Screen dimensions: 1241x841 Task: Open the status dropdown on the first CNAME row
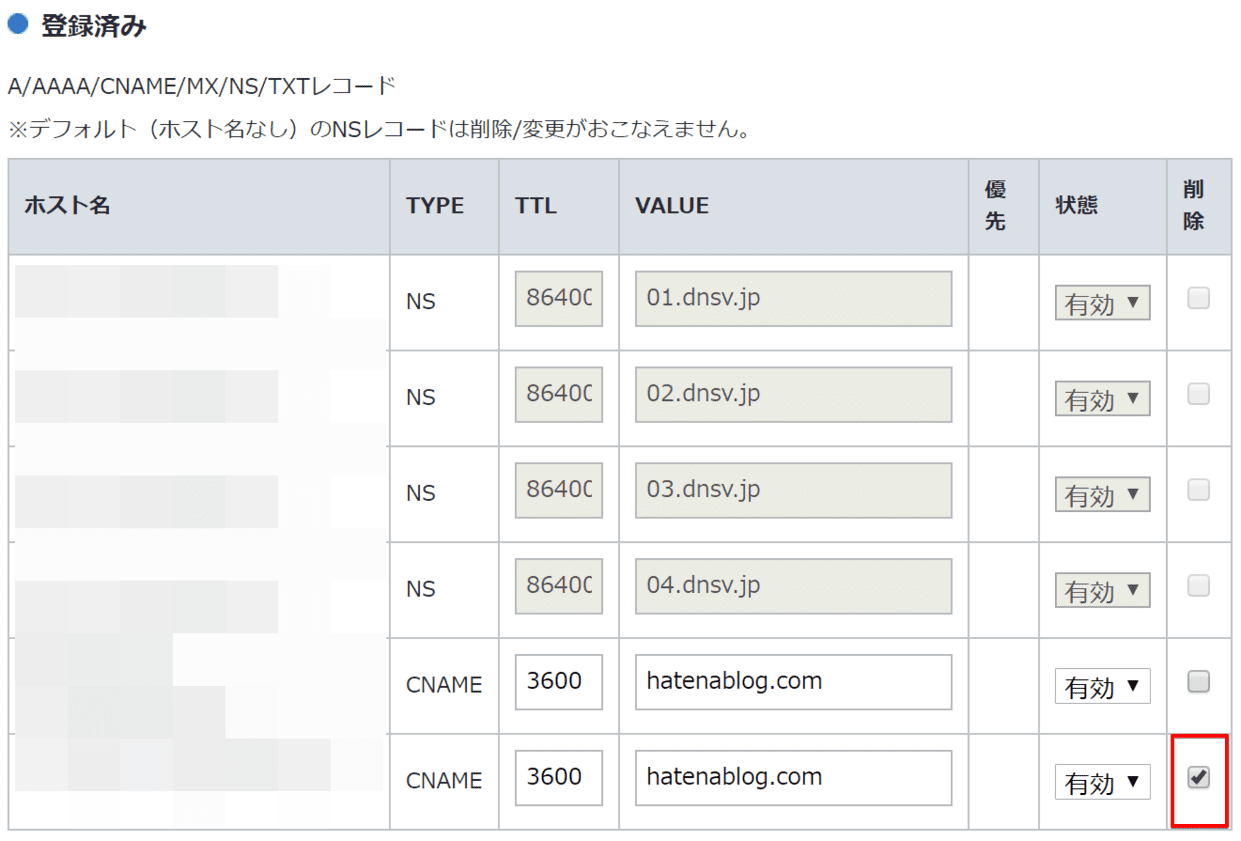1101,685
